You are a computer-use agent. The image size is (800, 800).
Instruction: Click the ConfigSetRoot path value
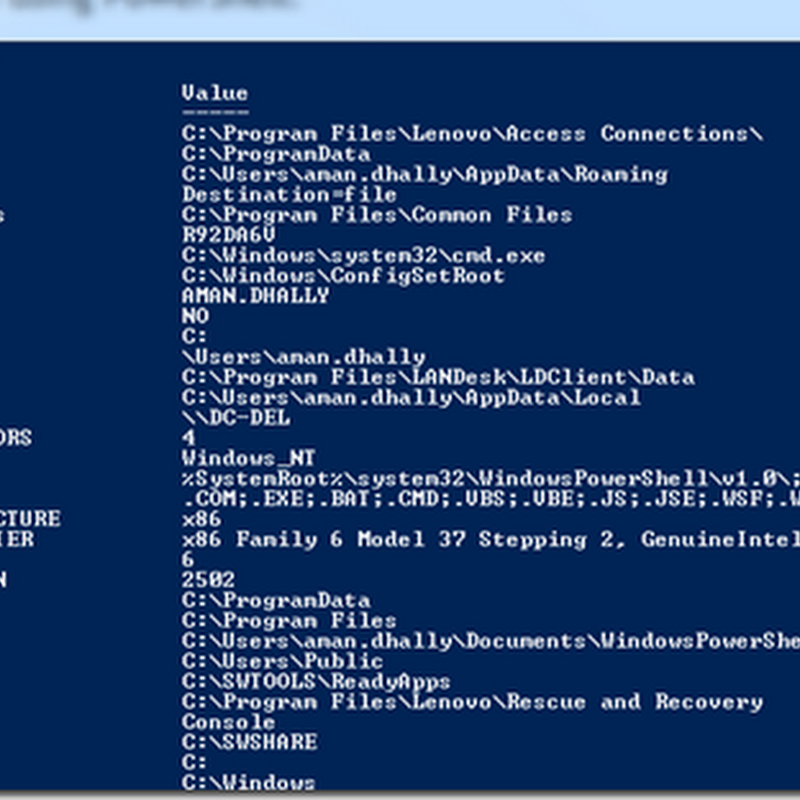[x=343, y=276]
